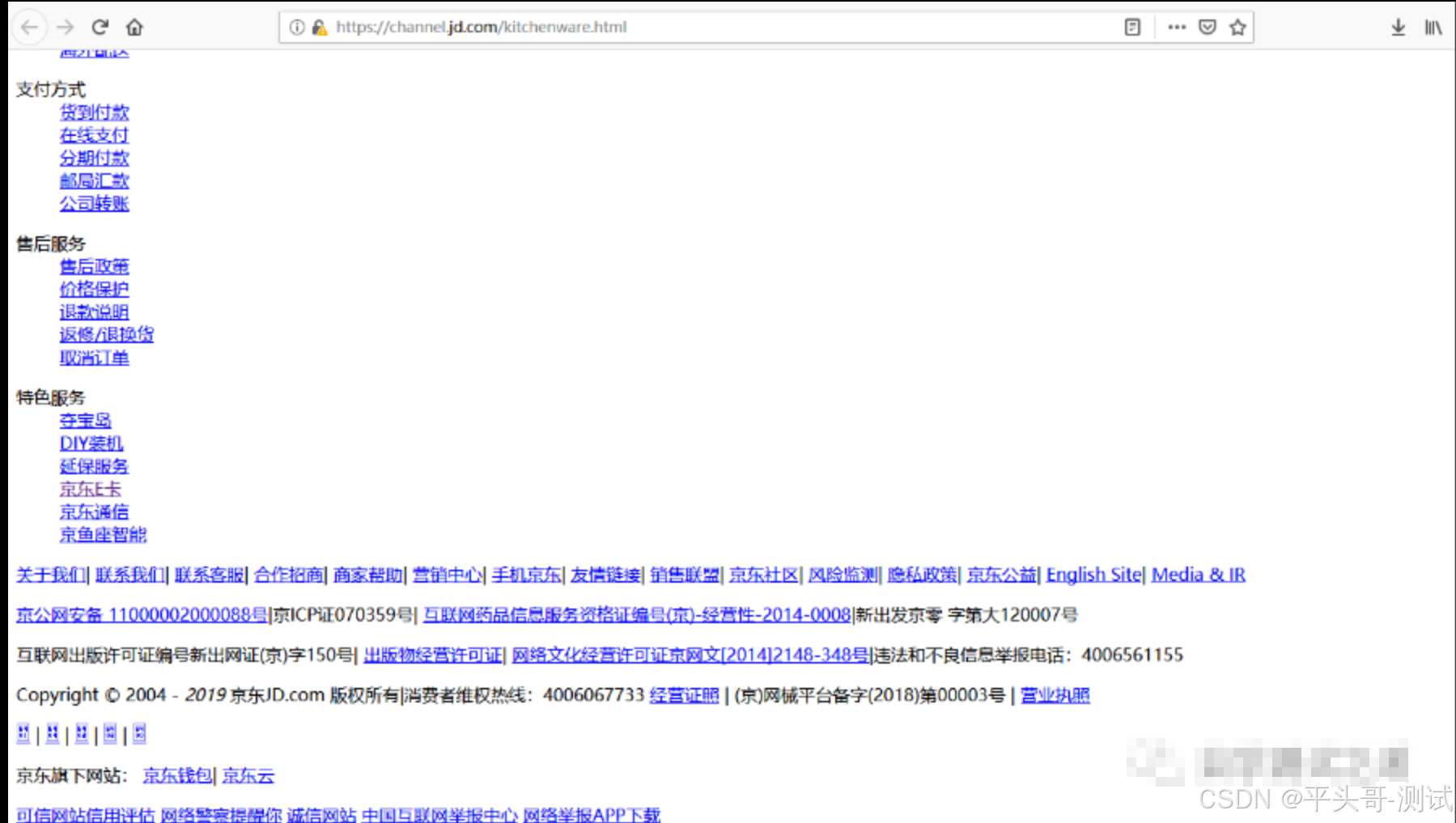Open the 价格保护 link
Viewport: 1456px width, 823px height.
pos(94,289)
